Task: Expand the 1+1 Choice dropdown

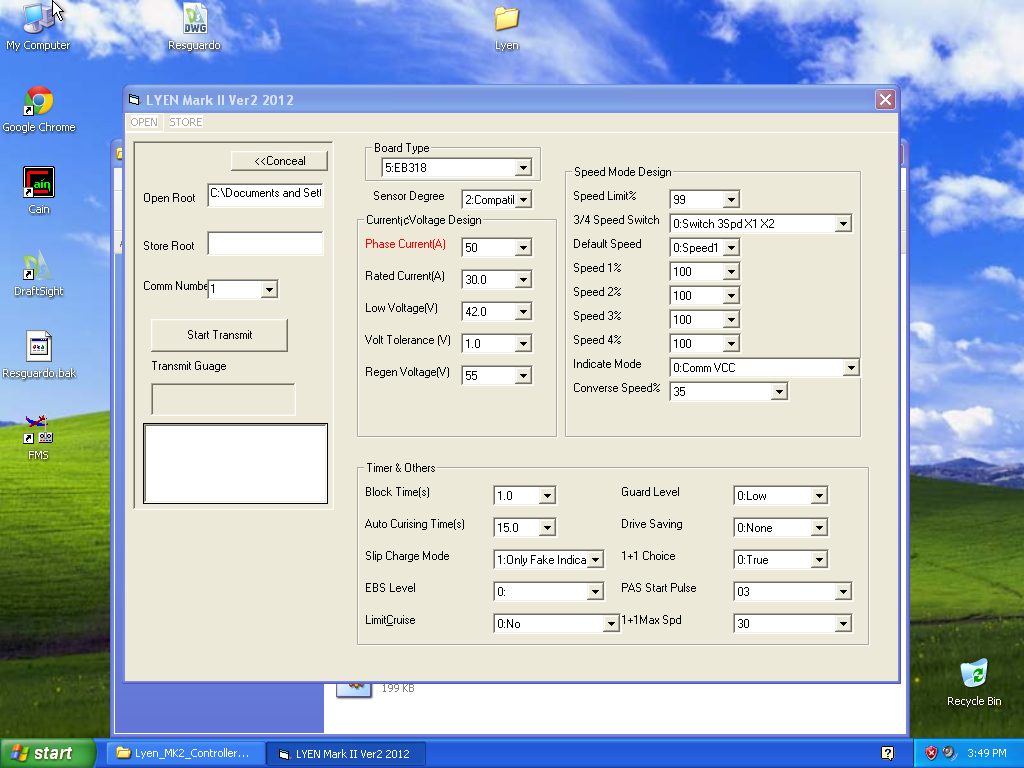Action: pos(819,560)
